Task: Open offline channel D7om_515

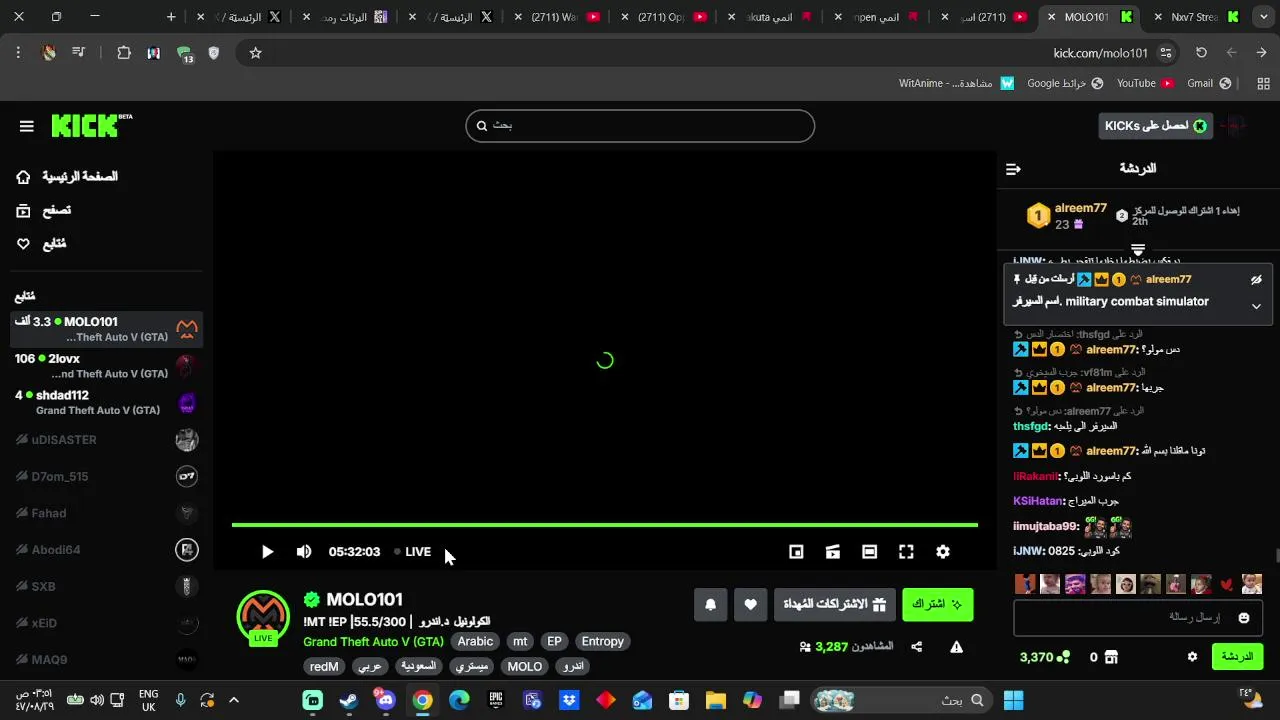Action: point(106,477)
